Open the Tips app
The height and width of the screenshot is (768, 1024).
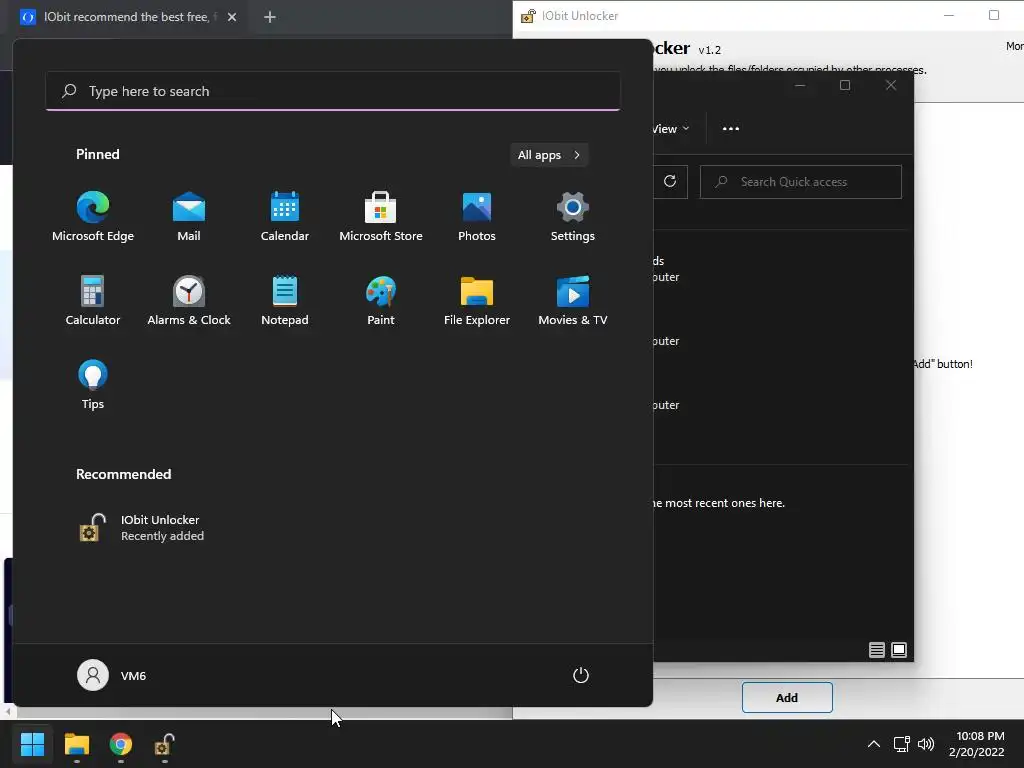pos(93,385)
